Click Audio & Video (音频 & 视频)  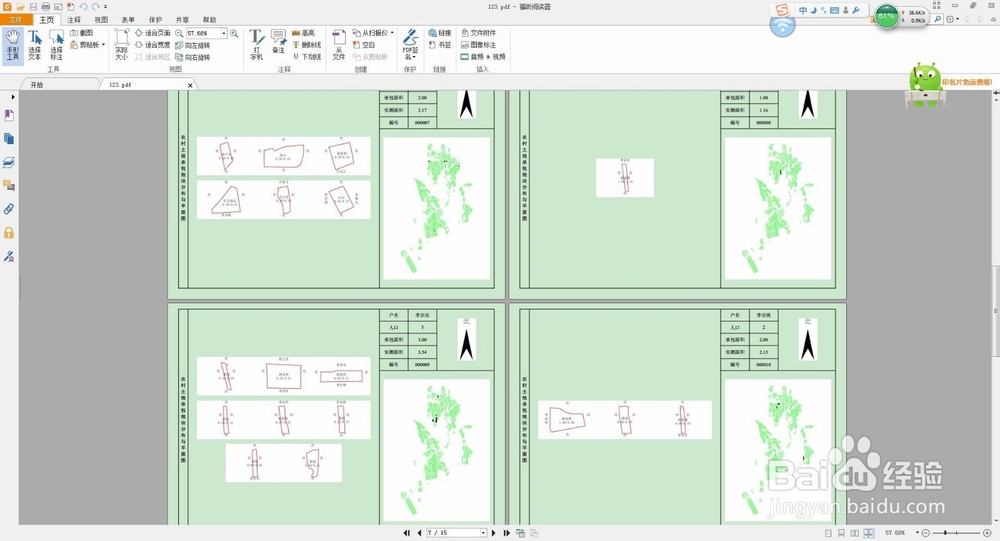483,57
